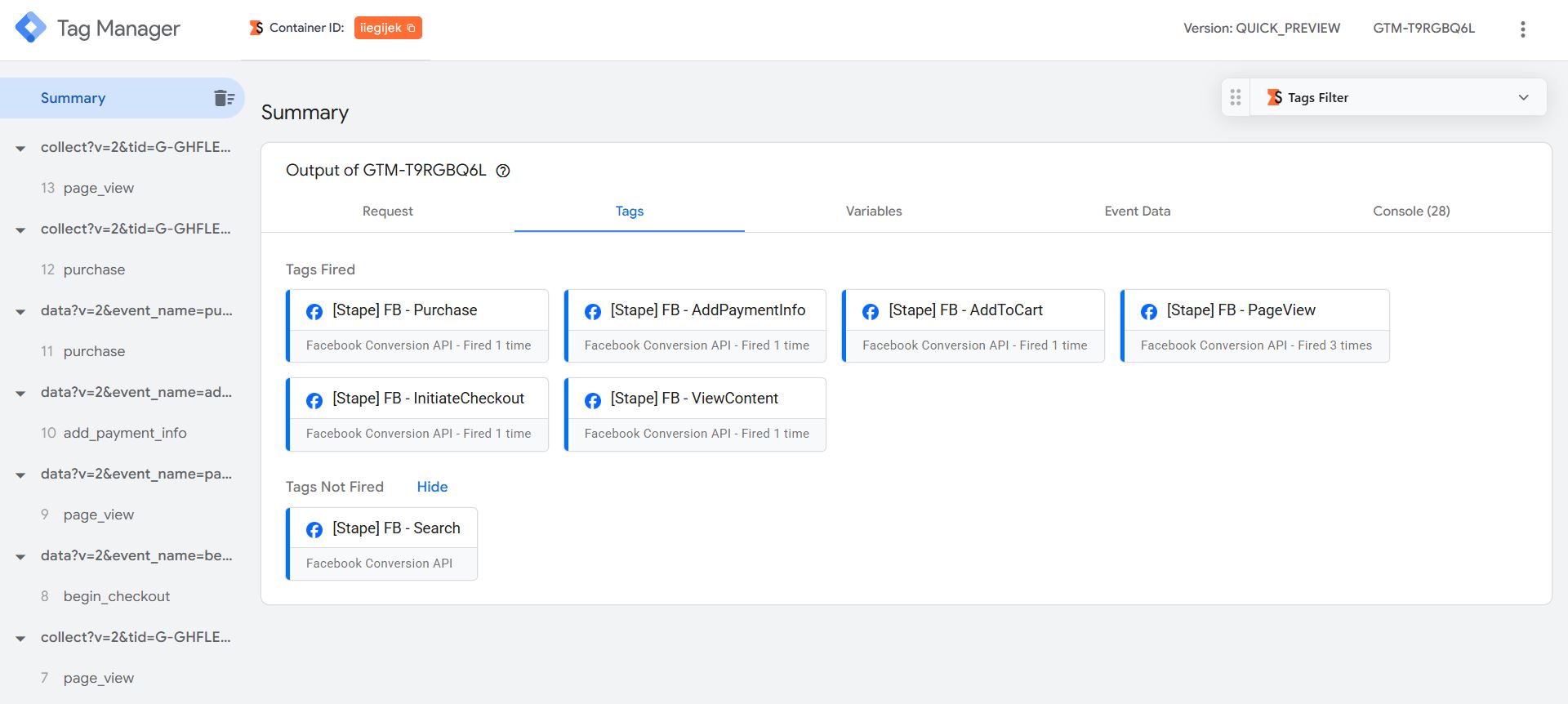The height and width of the screenshot is (704, 1568).
Task: Open the Tags Filter dropdown
Action: click(x=1523, y=97)
